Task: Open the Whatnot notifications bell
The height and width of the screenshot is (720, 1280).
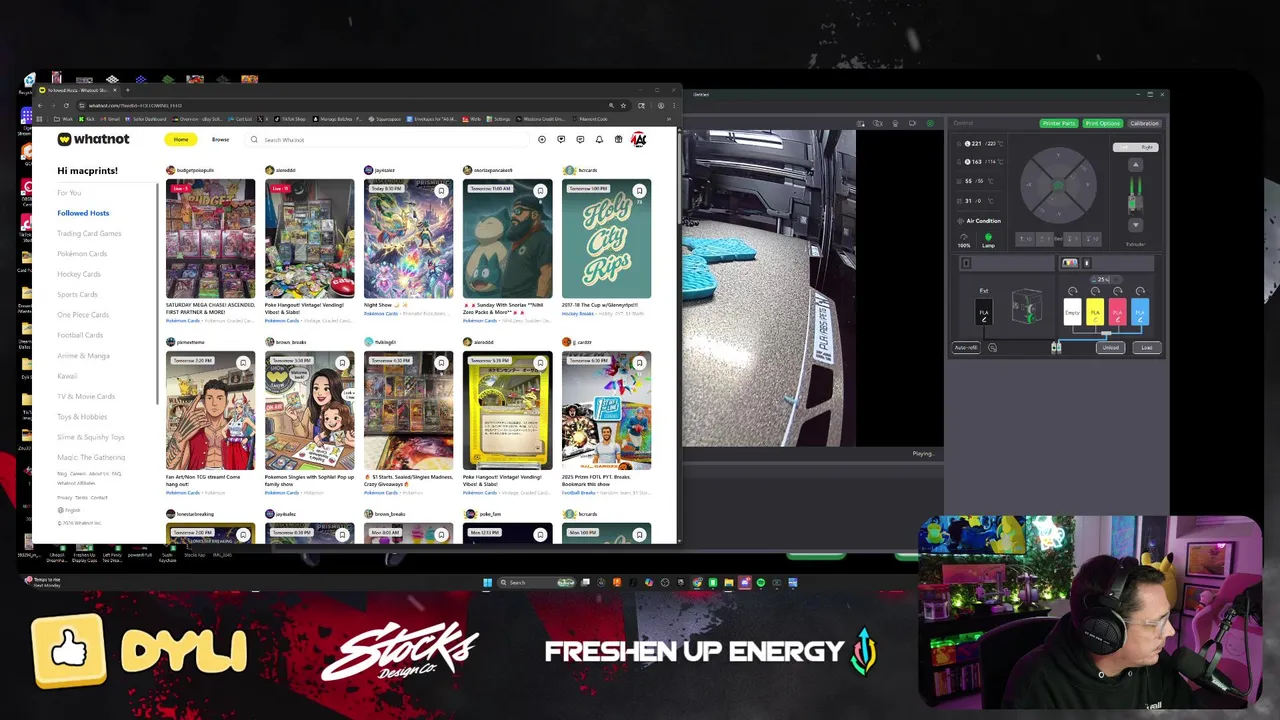Action: tap(599, 140)
